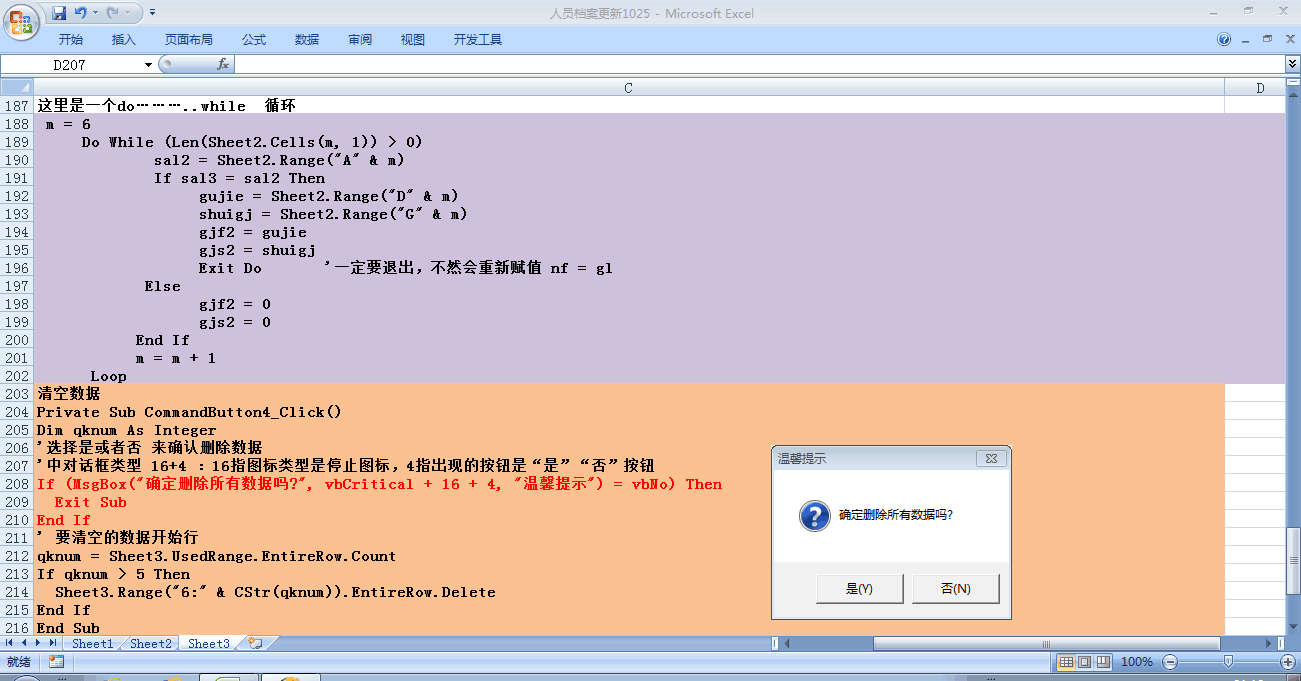Switch to Page Break Preview icon

1102,662
